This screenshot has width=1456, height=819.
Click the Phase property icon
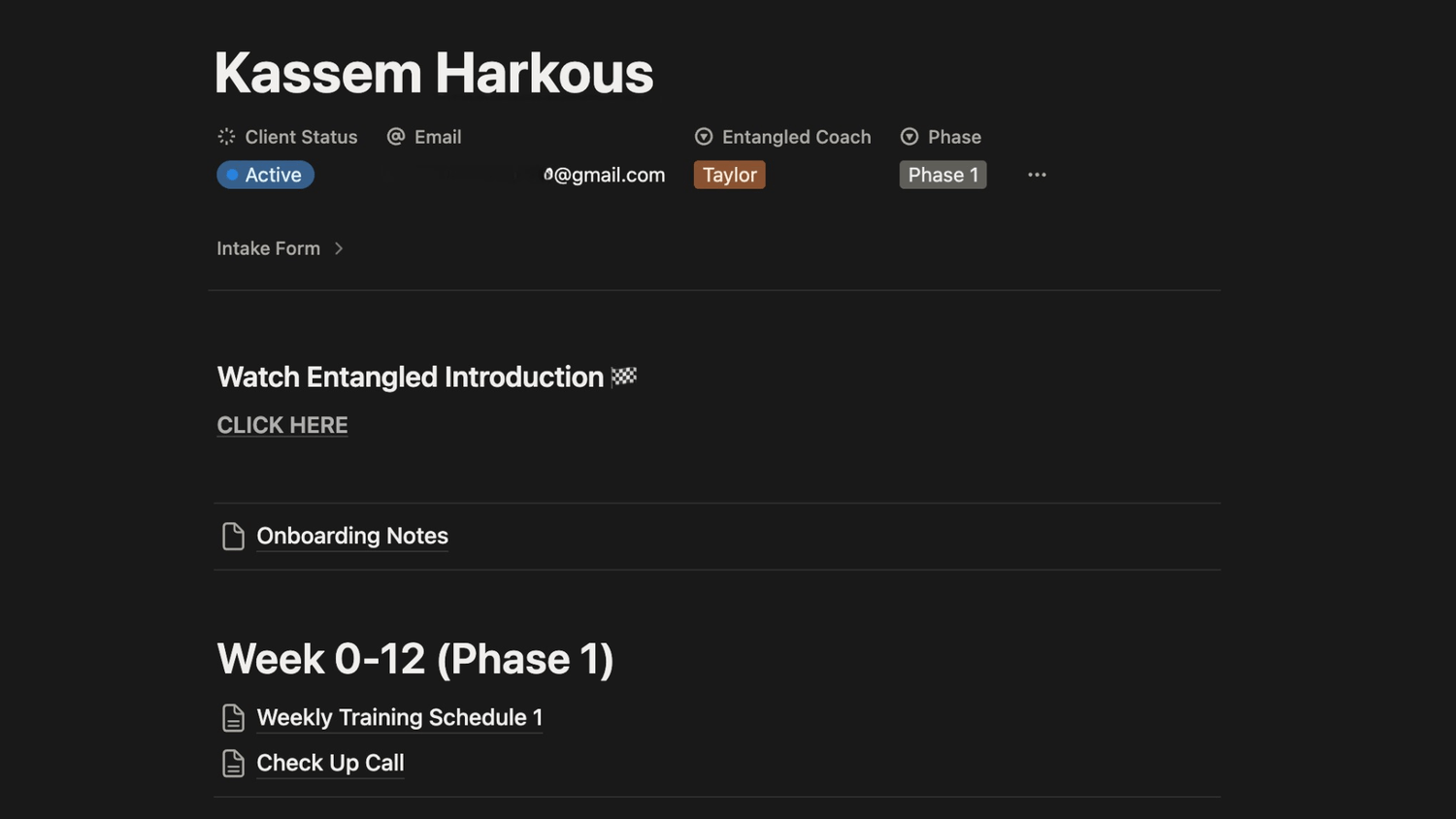pos(910,137)
